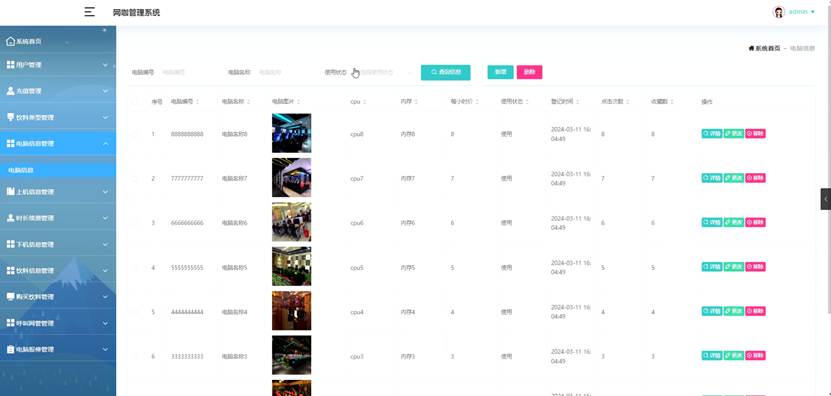Click the 下机信息管理 grid icon
Screen dimensions: 831x396
10,244
